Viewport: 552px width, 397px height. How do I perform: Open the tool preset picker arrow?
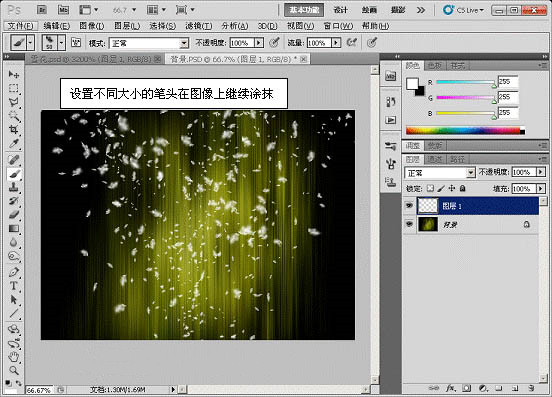(x=31, y=43)
